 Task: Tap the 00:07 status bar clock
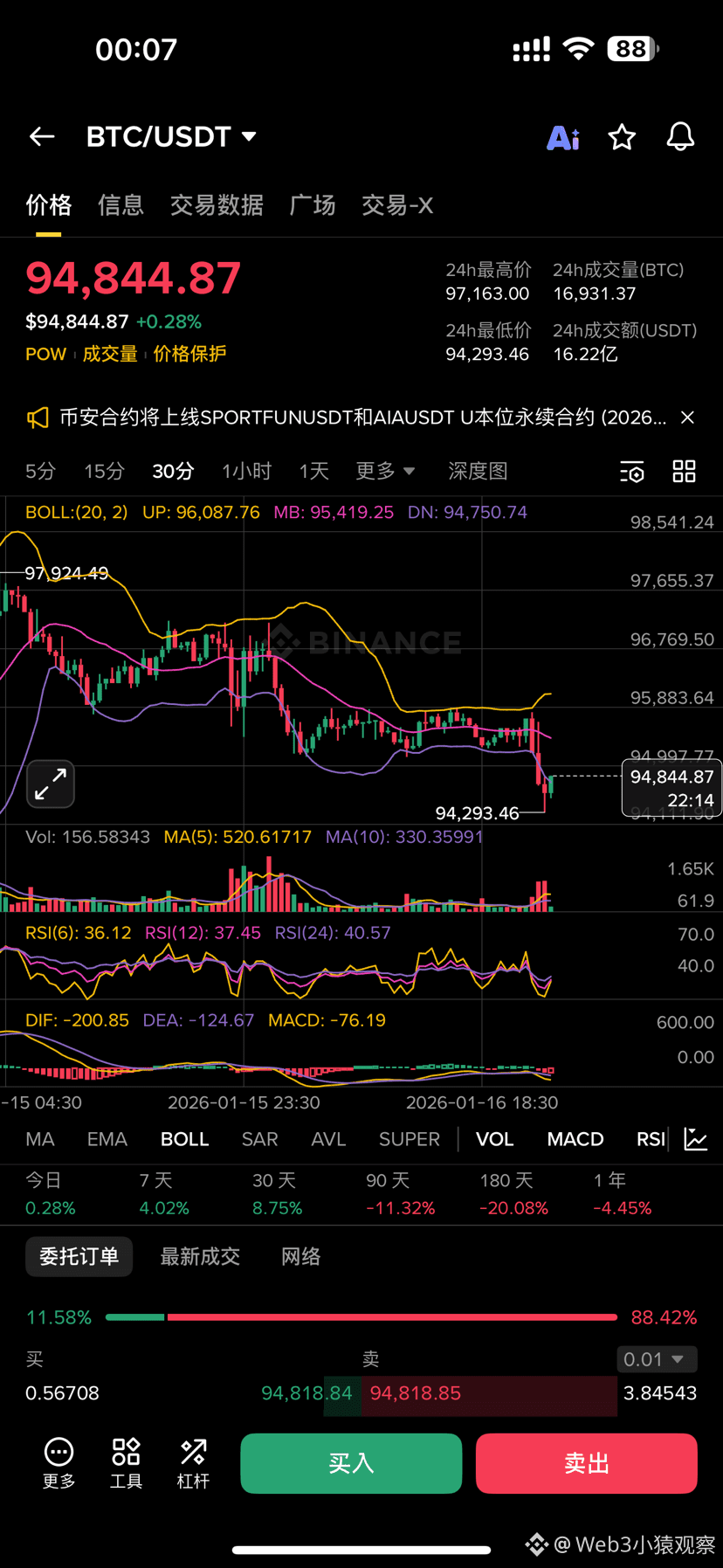136,49
